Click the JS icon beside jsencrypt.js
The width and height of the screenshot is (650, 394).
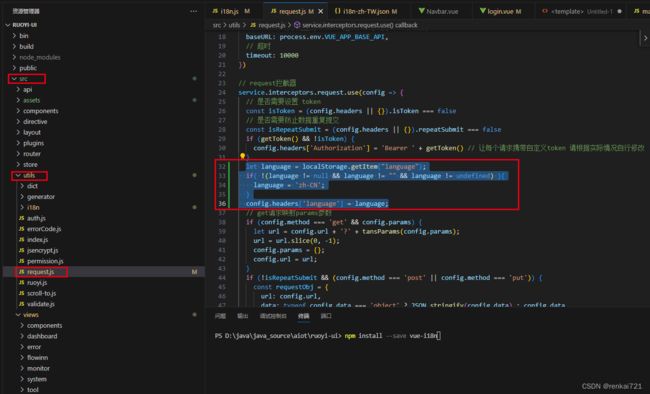pos(22,251)
